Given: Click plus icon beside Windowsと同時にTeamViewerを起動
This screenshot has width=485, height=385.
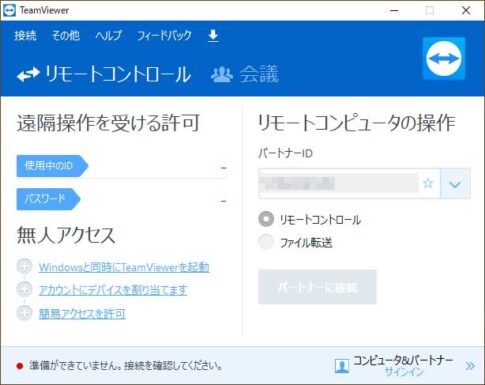Looking at the screenshot, I should [x=25, y=266].
